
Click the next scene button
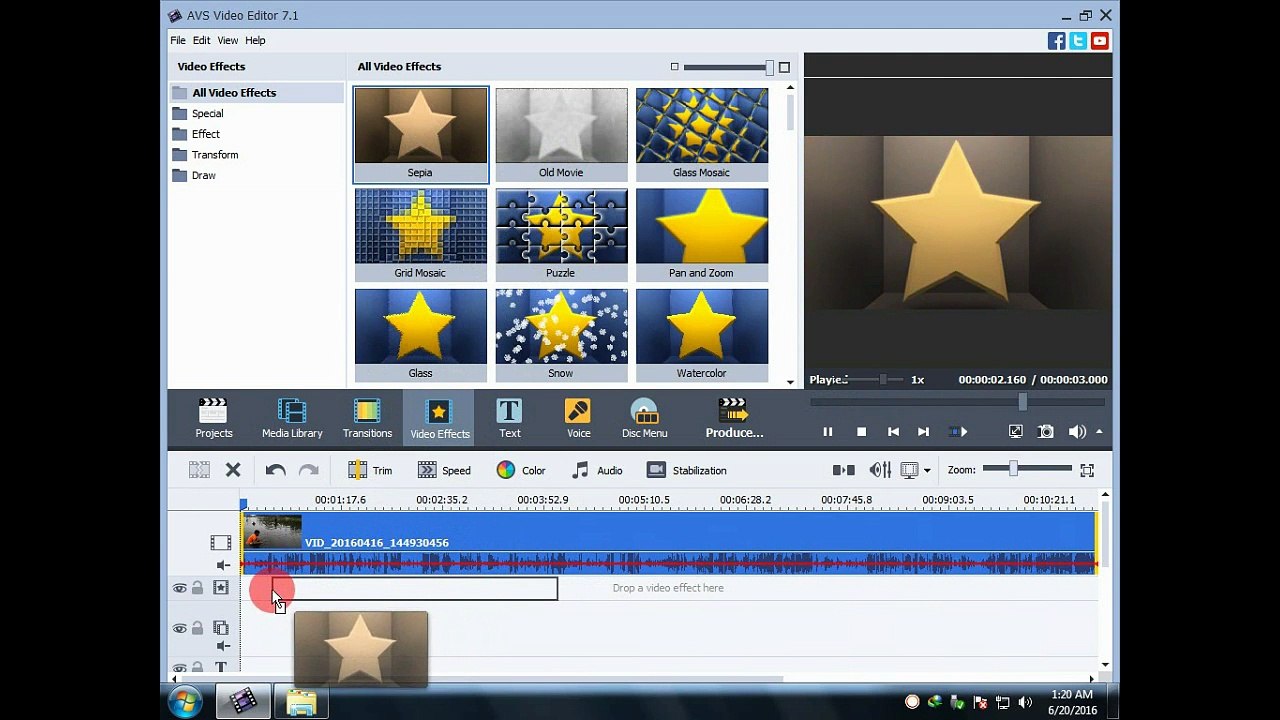pos(958,432)
